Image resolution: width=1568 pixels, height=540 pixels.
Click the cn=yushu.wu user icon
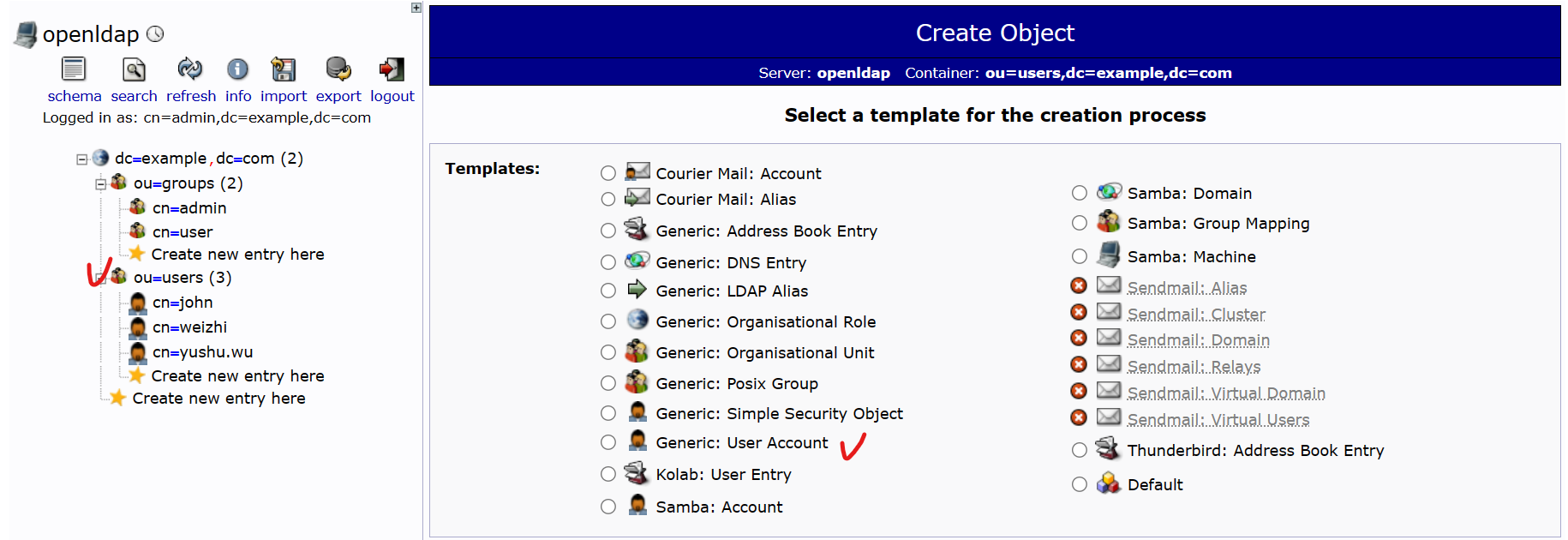click(x=138, y=351)
